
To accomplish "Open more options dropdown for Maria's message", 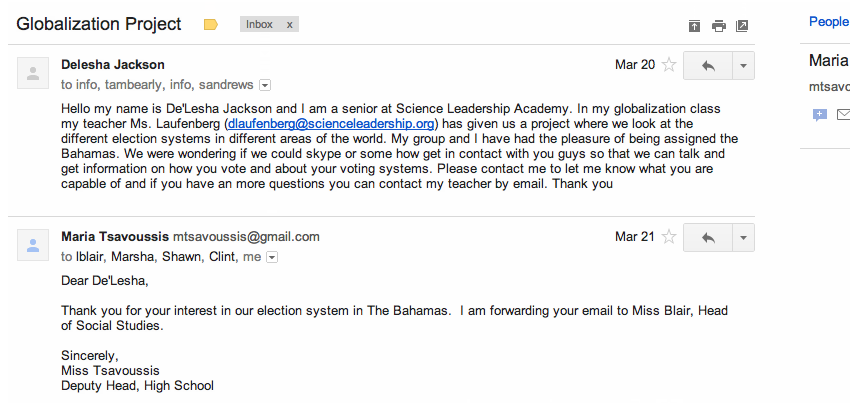I will click(743, 237).
